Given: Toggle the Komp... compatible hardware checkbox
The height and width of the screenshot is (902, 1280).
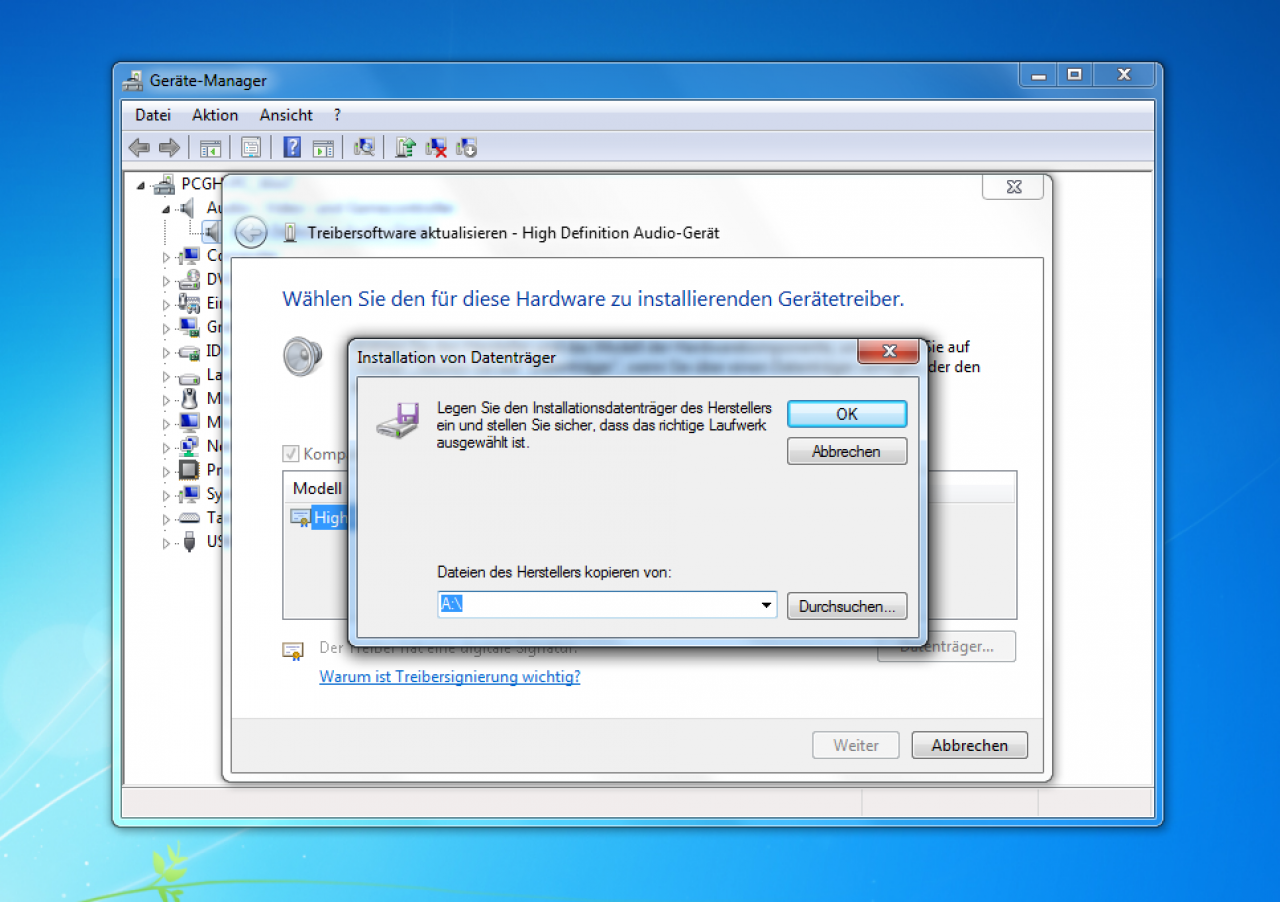Looking at the screenshot, I should coord(291,454).
